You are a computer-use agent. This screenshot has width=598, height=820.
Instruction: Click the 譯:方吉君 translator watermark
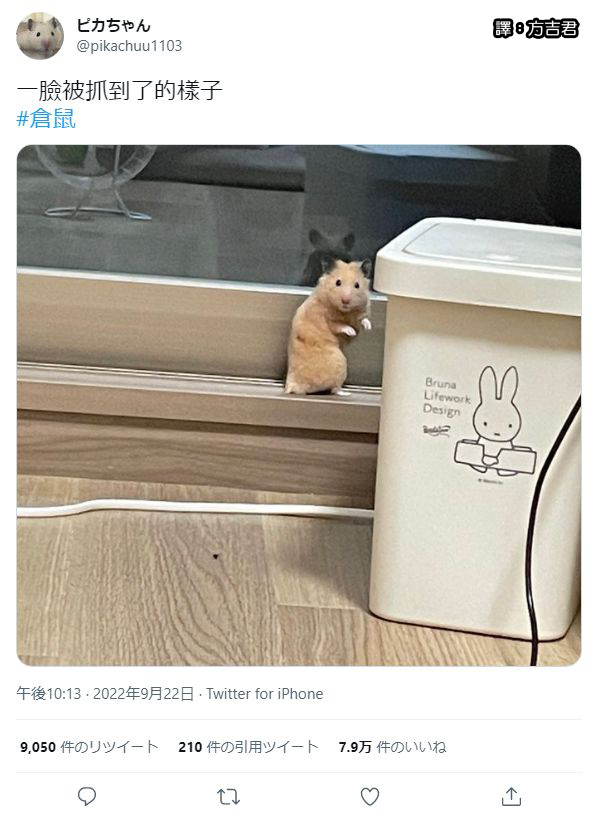[536, 28]
